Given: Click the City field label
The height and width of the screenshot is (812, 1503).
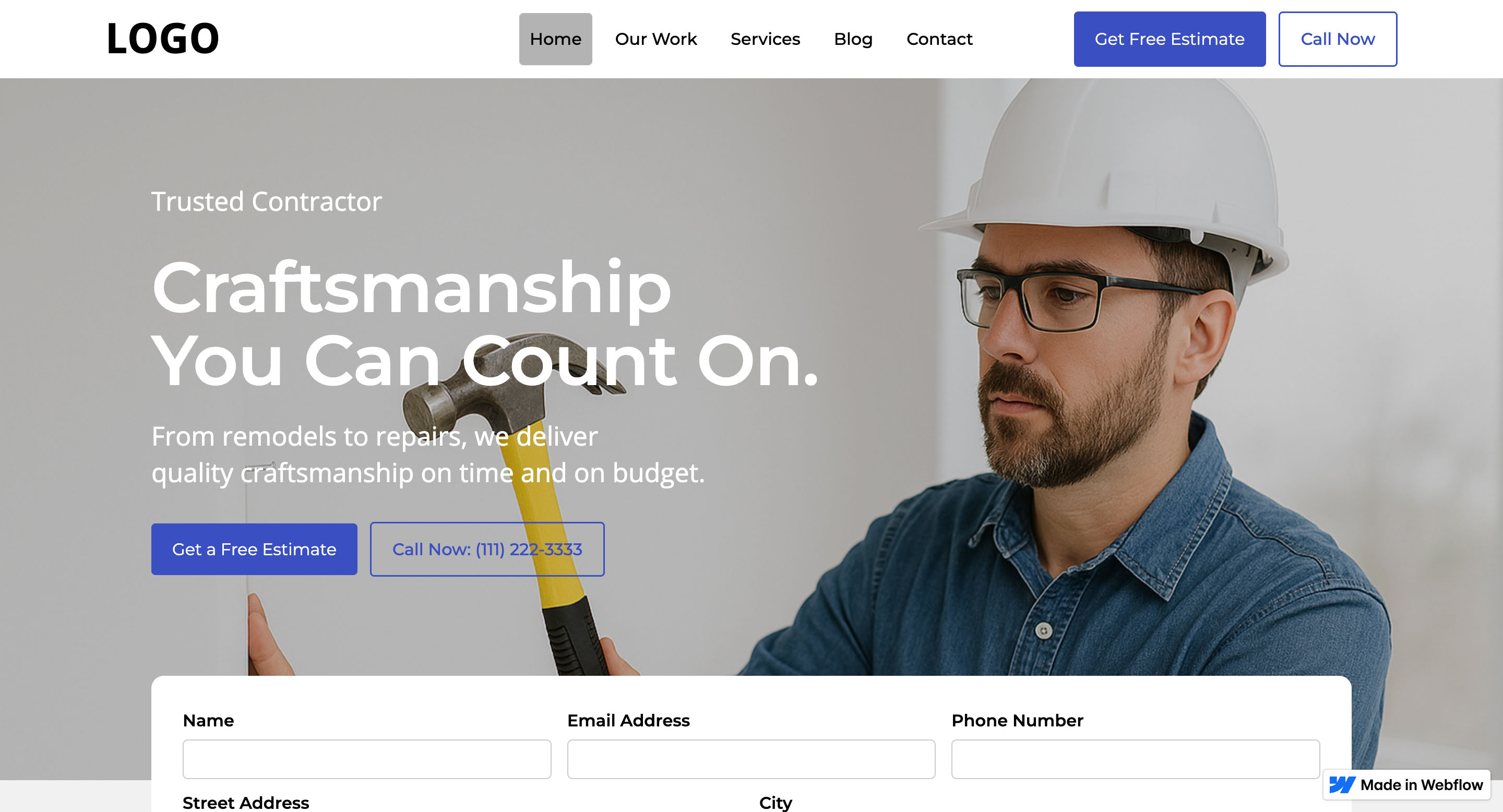Looking at the screenshot, I should pos(776,803).
